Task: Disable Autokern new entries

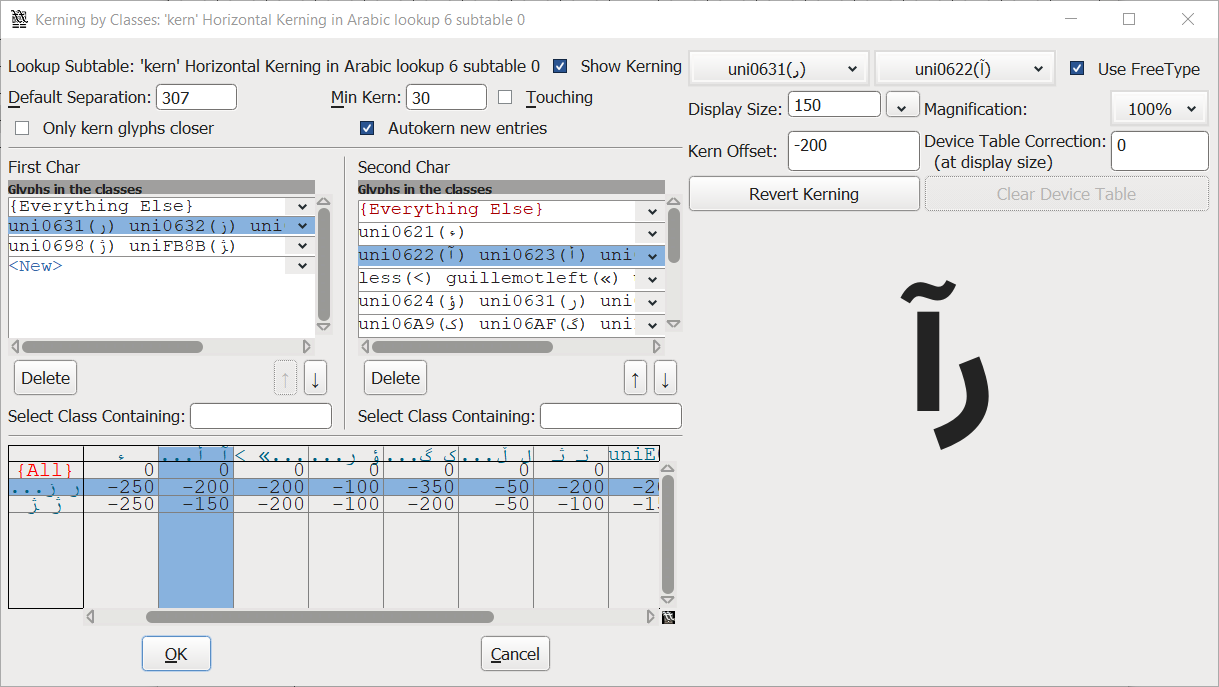Action: click(367, 128)
